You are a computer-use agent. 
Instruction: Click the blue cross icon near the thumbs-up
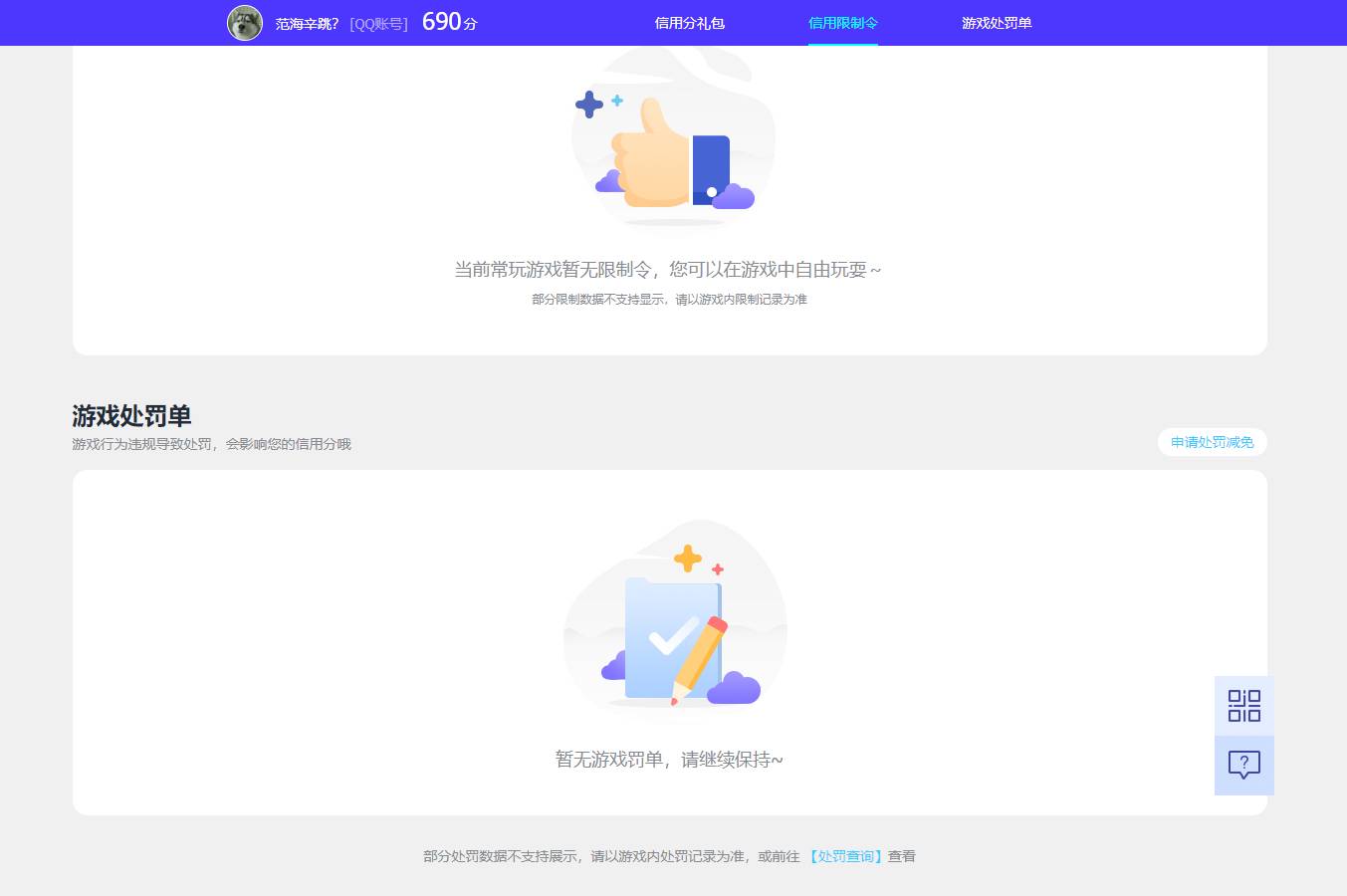589,104
